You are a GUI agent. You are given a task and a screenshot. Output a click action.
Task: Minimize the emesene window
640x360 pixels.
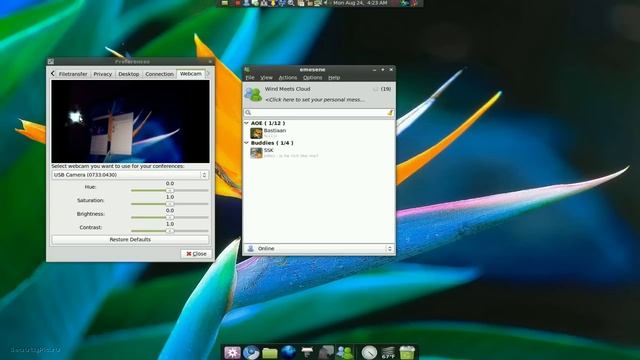[x=374, y=70]
